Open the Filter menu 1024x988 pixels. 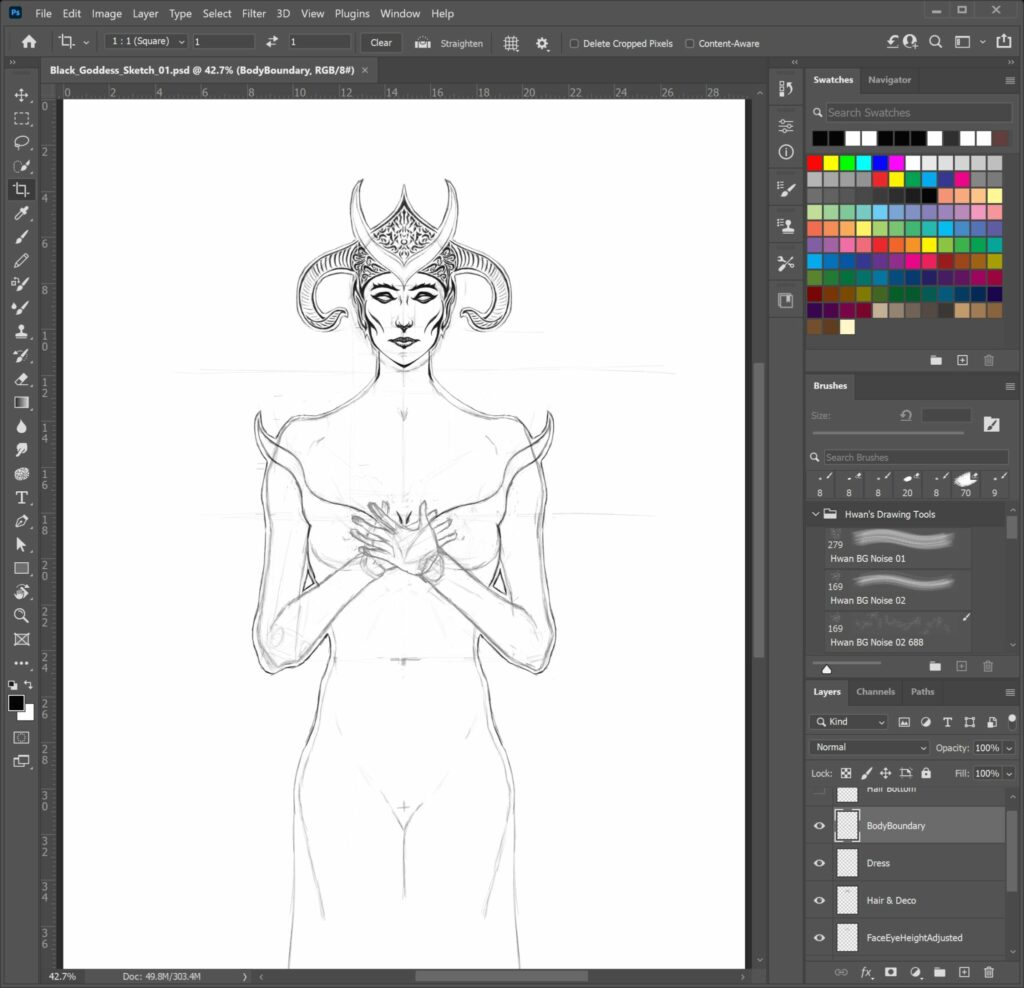click(254, 14)
